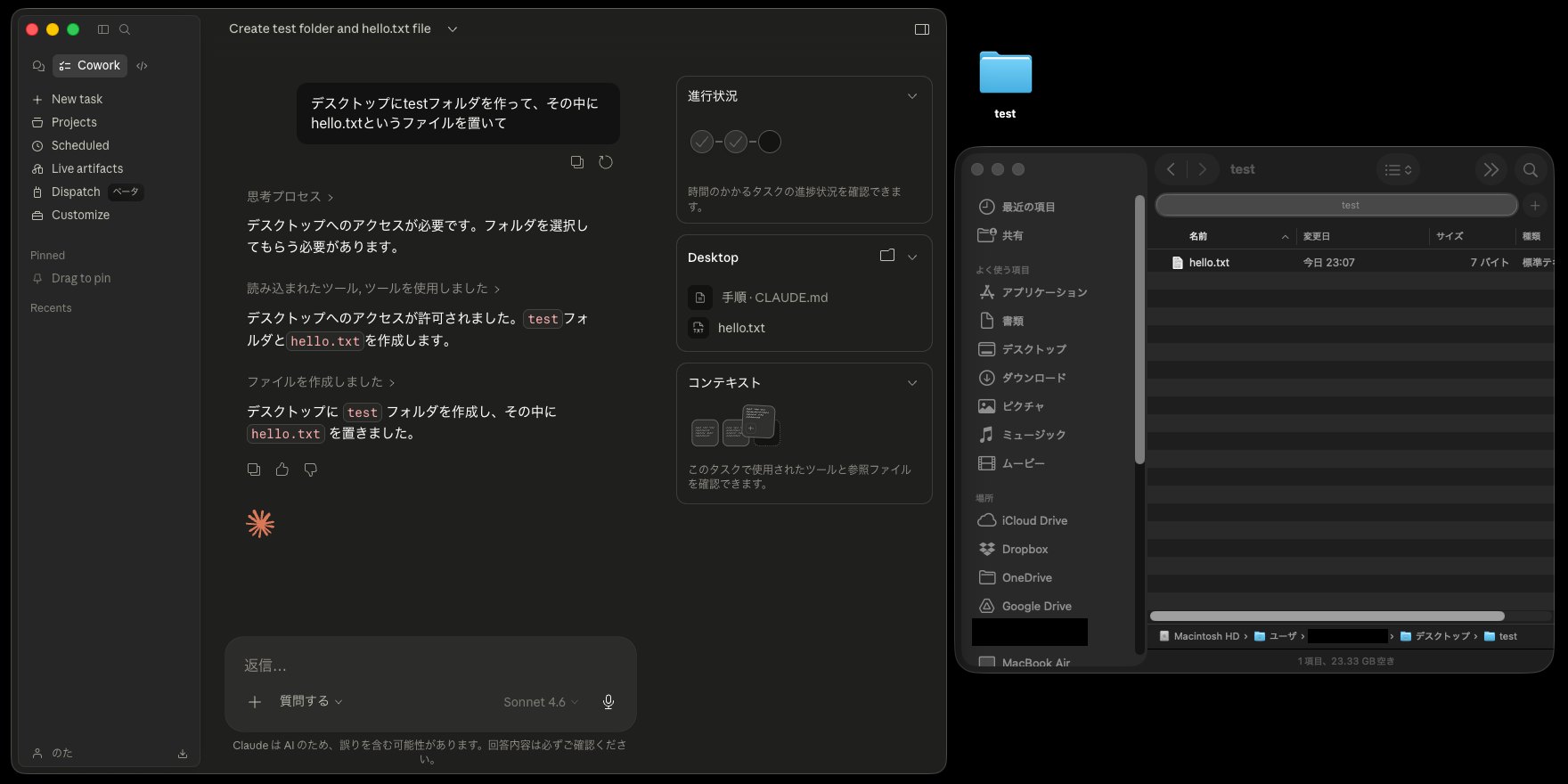Click the reply input field 返信…
The height and width of the screenshot is (784, 1568).
click(x=430, y=666)
